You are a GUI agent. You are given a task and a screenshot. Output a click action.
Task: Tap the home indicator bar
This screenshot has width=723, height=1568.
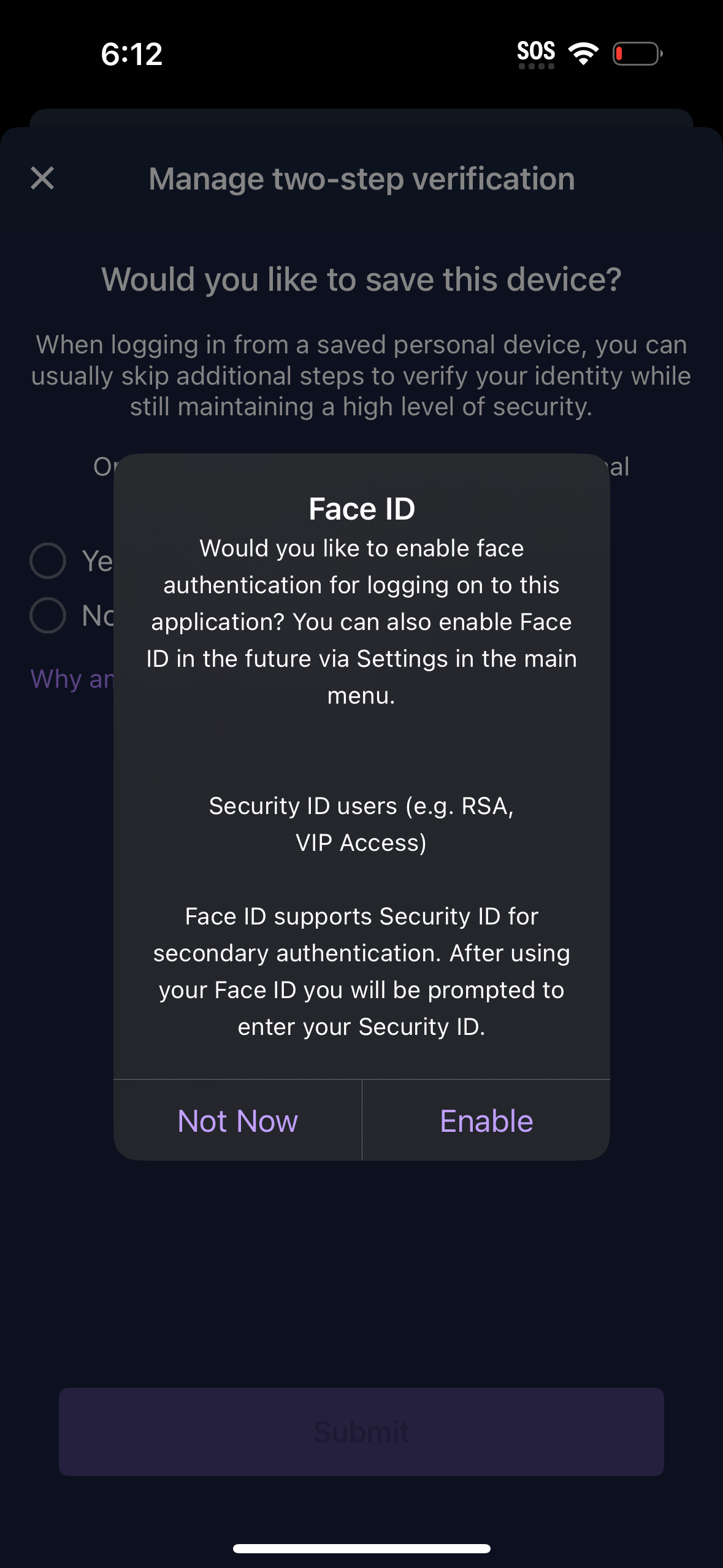pyautogui.click(x=361, y=1548)
